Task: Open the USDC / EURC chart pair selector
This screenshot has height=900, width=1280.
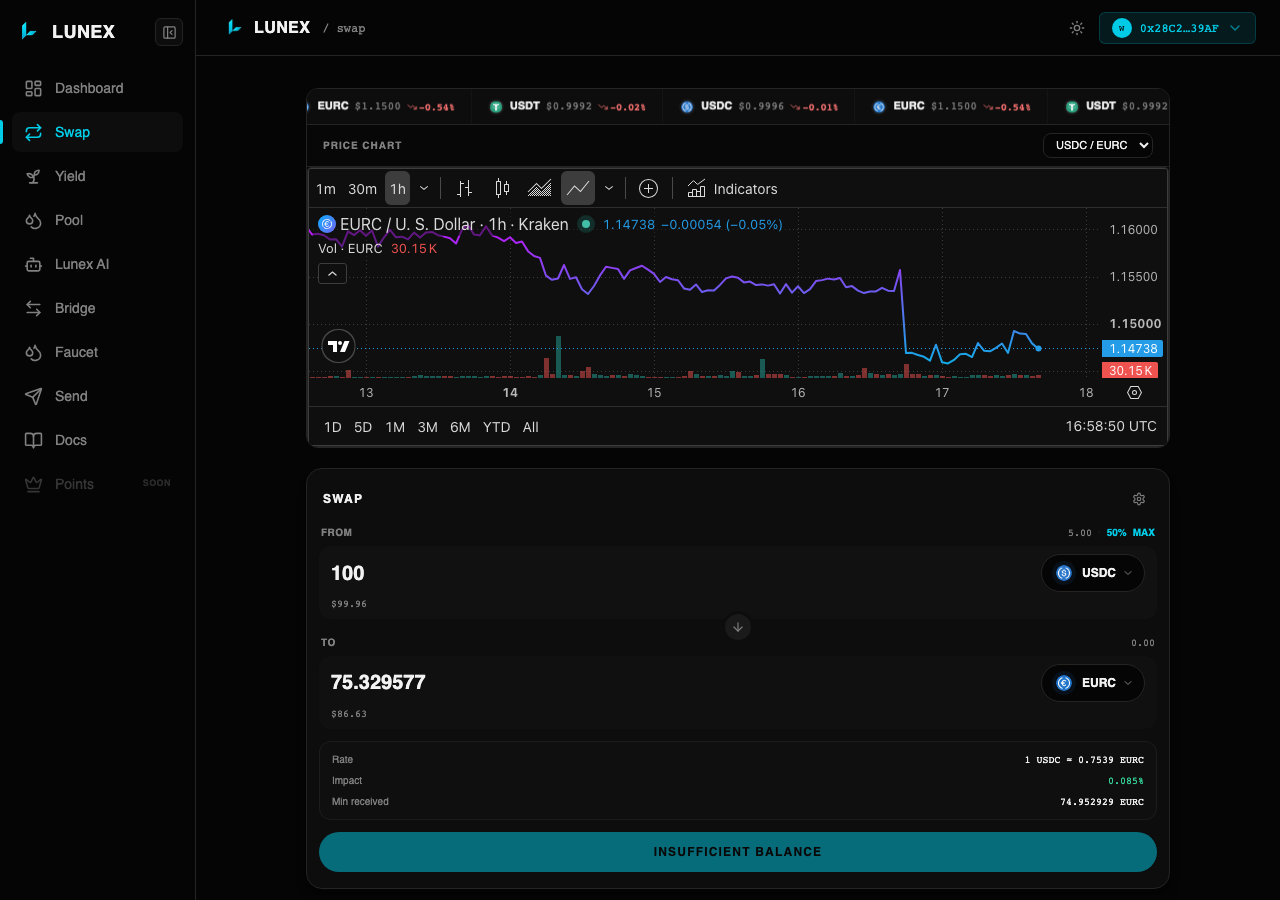Action: (x=1098, y=145)
